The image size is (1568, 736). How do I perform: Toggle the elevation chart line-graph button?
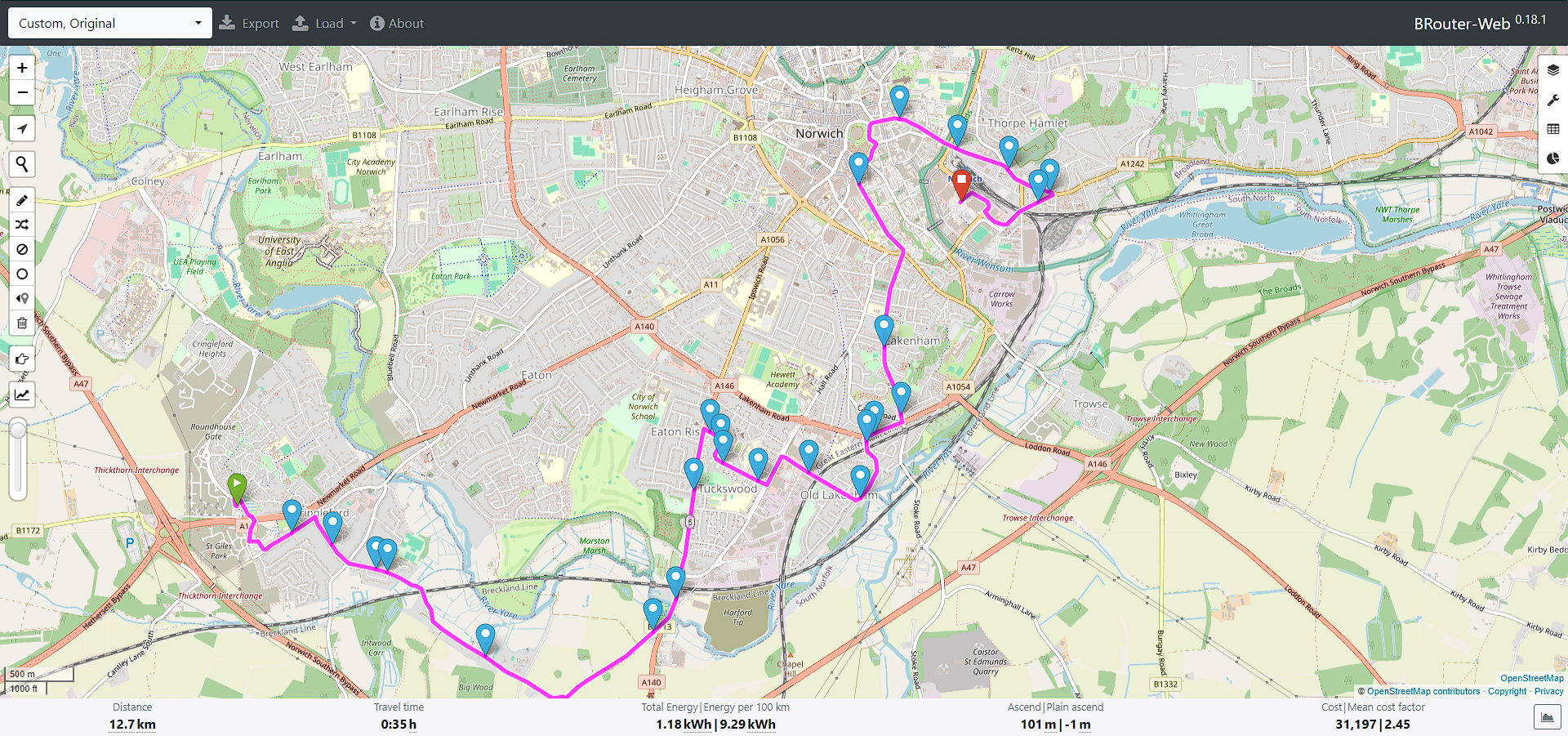coord(22,395)
